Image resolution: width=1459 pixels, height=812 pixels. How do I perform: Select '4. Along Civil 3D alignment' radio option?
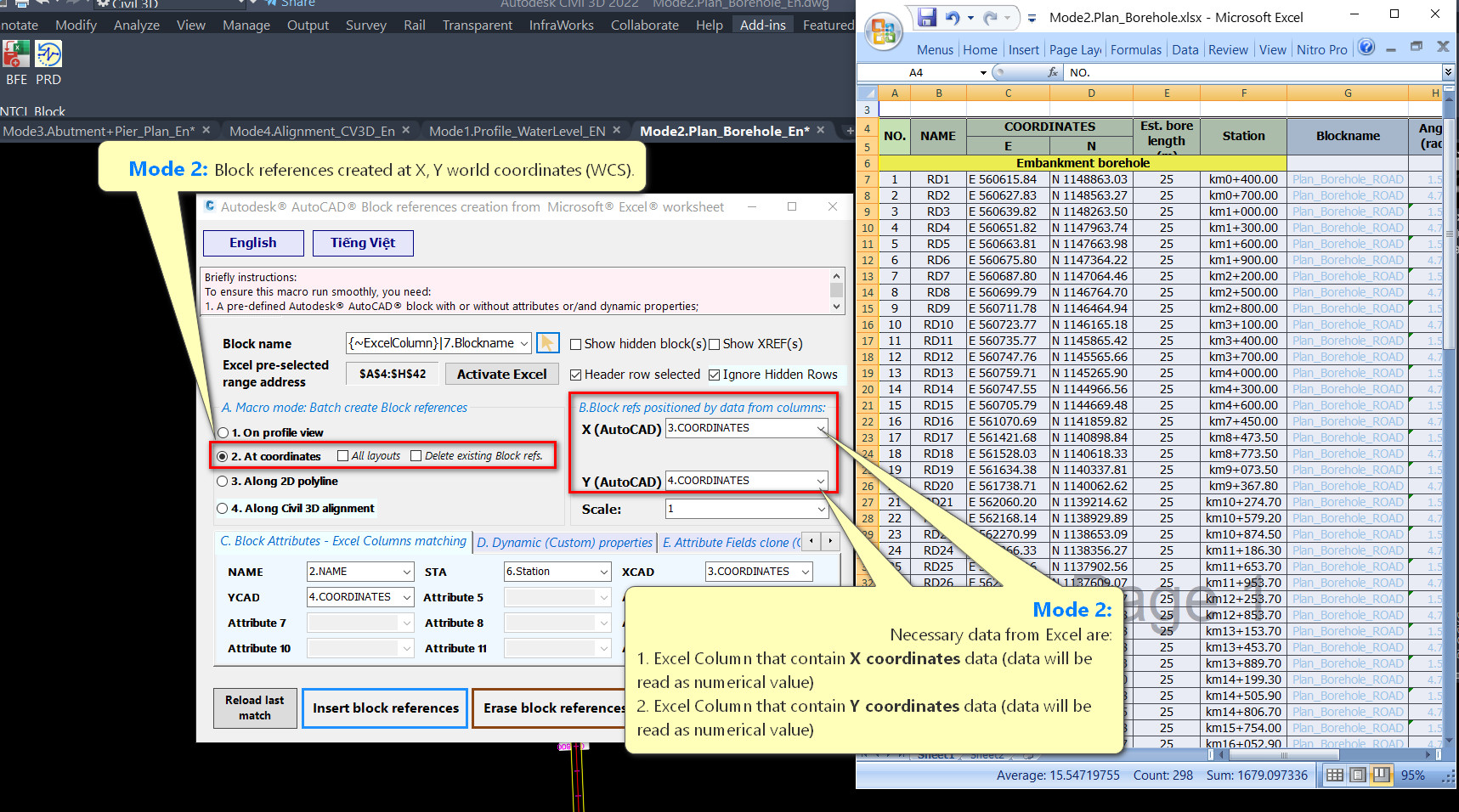[x=223, y=509]
